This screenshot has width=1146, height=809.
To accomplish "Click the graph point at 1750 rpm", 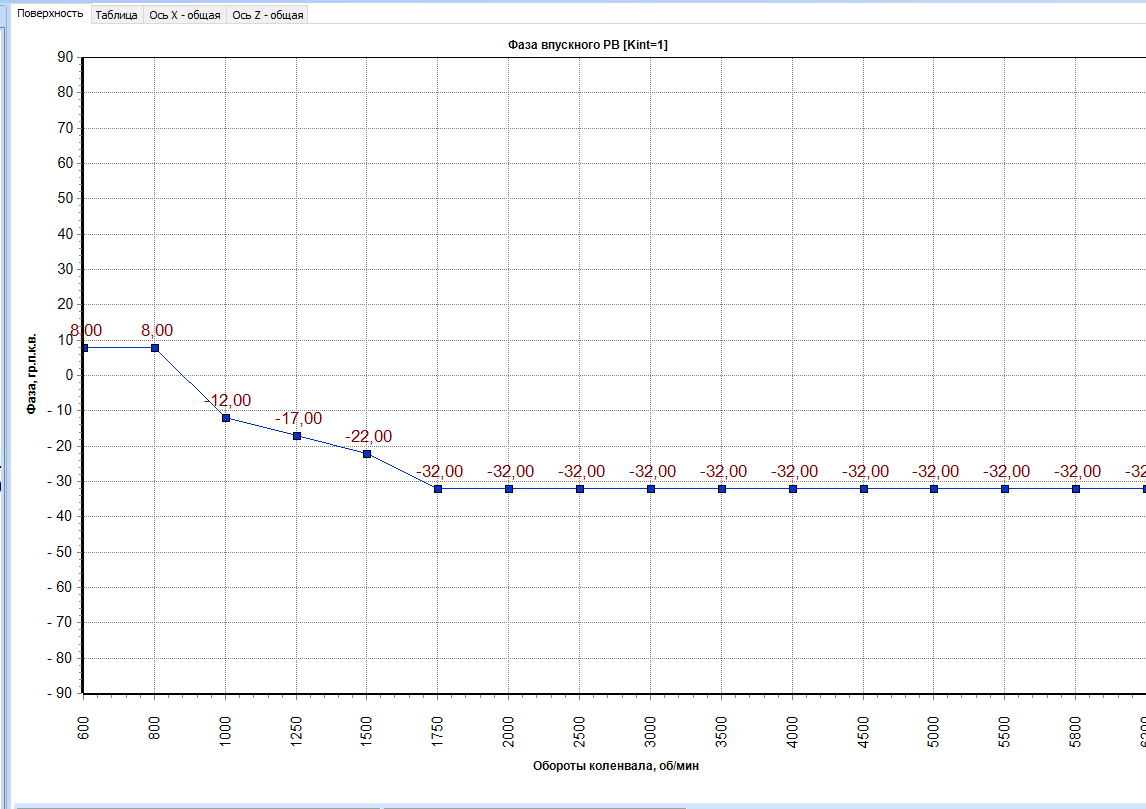I will coord(438,489).
